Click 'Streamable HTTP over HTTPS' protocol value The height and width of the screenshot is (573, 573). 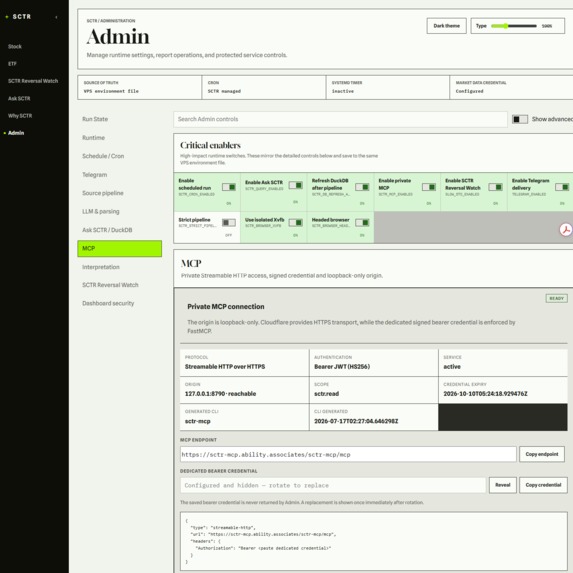click(225, 367)
